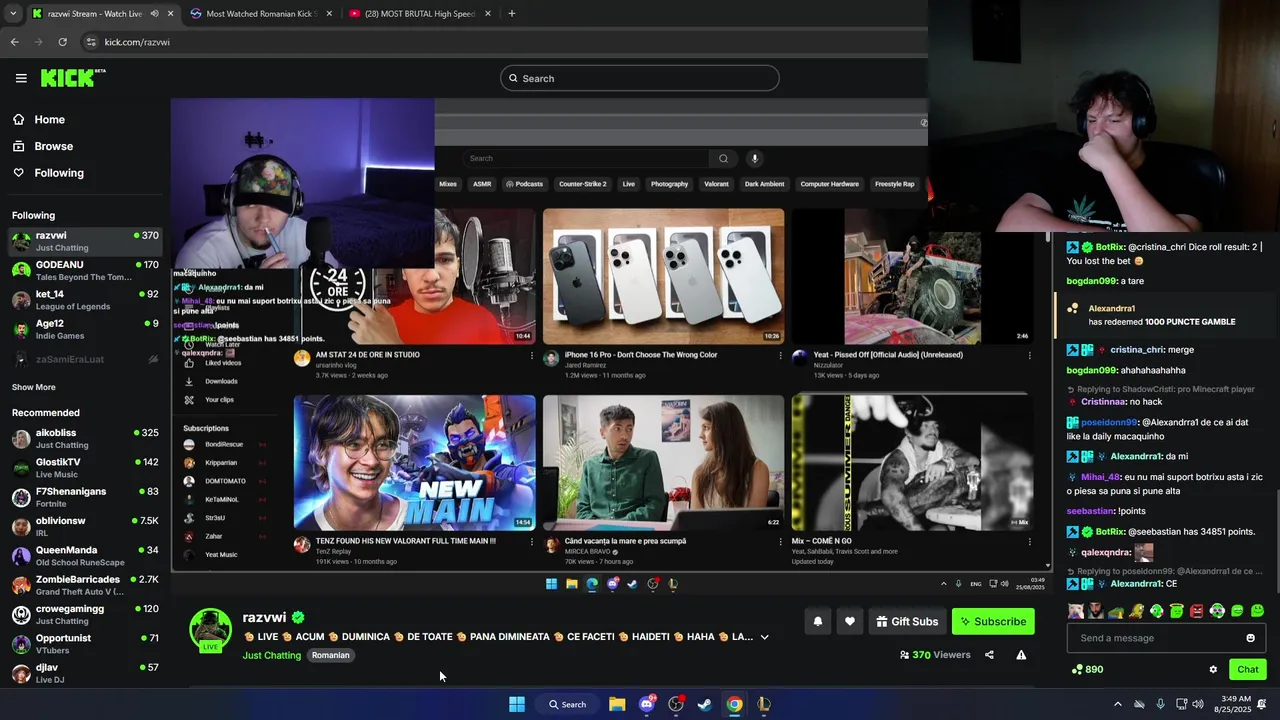Open a new browser tab

point(511,13)
